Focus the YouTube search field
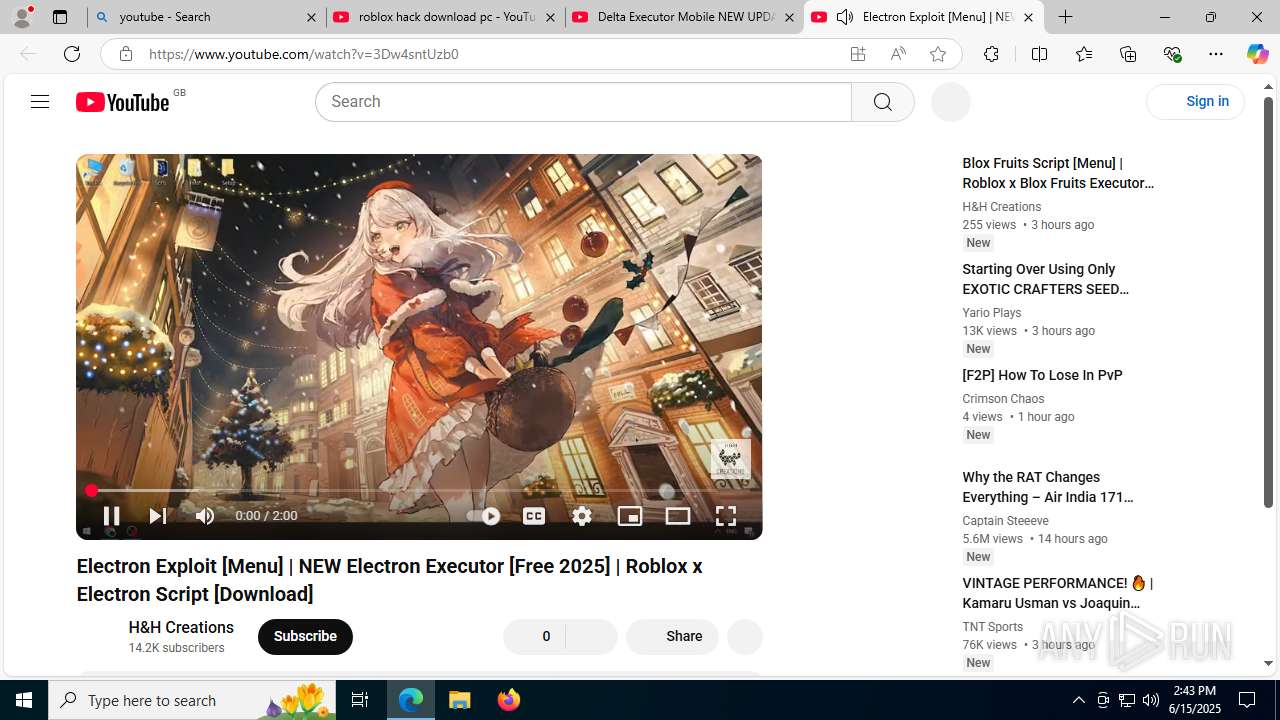This screenshot has width=1280, height=720. (x=584, y=102)
